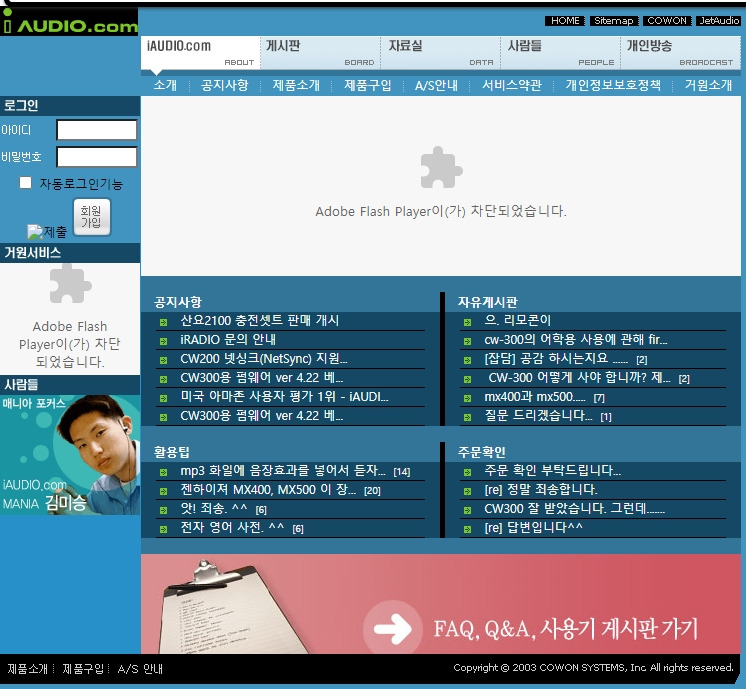Open the 활용팁 section heading
The width and height of the screenshot is (746, 689).
click(171, 452)
